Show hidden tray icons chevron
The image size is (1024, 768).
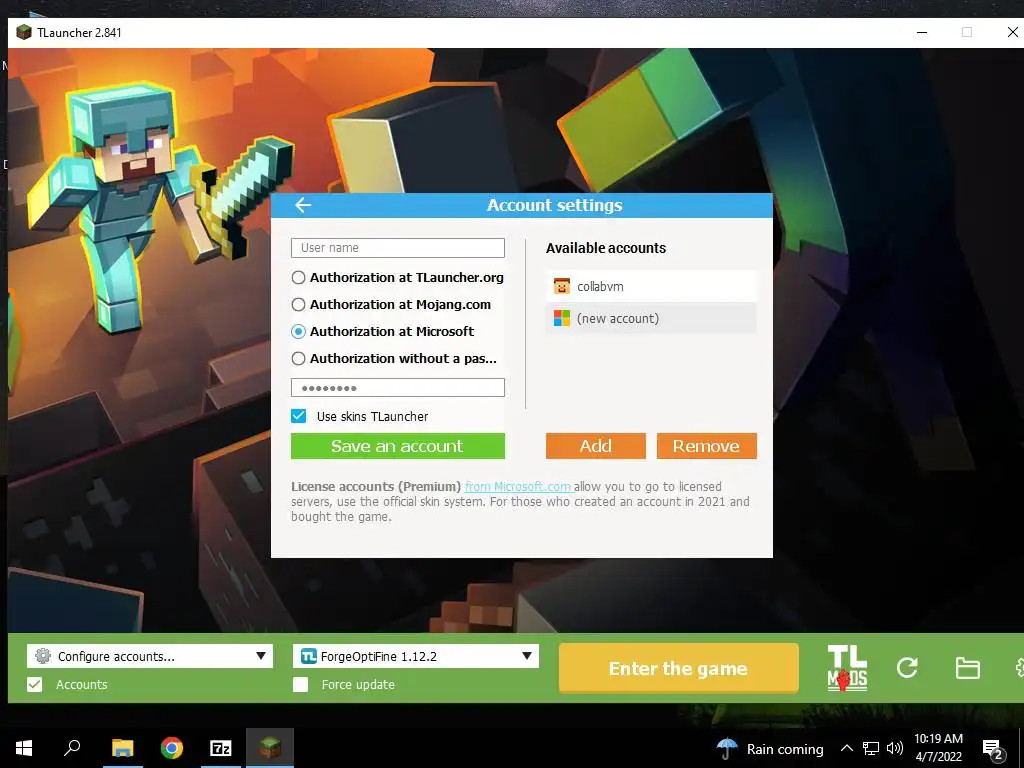[846, 748]
